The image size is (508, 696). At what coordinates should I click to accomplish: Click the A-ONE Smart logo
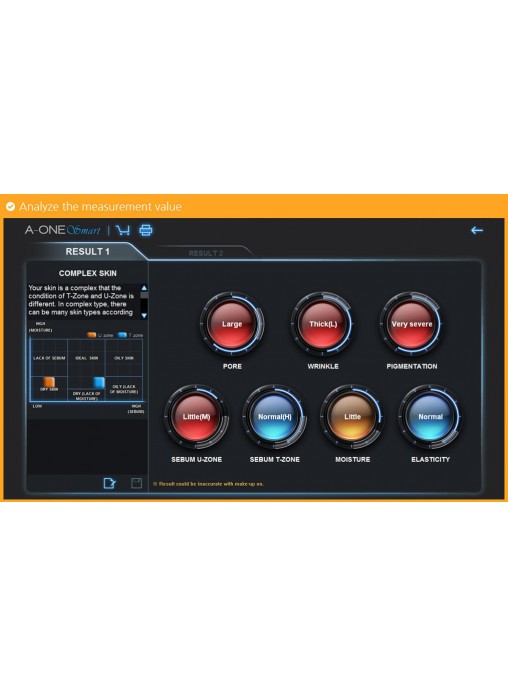pyautogui.click(x=63, y=230)
